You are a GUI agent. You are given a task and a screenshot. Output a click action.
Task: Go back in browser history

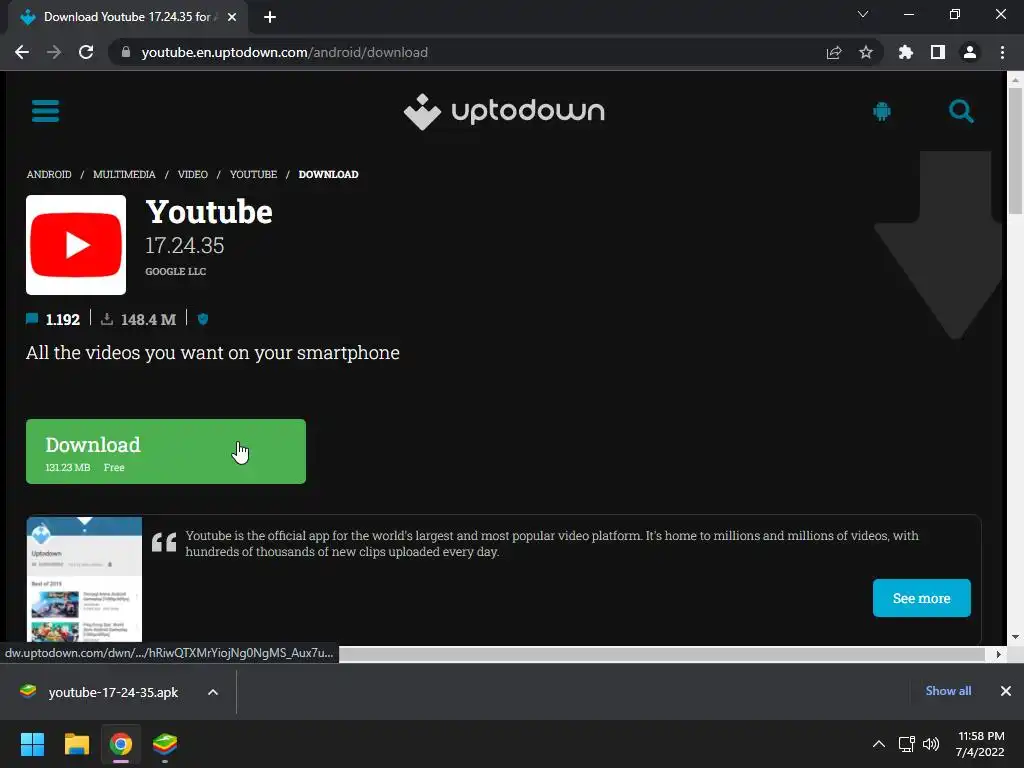[22, 52]
